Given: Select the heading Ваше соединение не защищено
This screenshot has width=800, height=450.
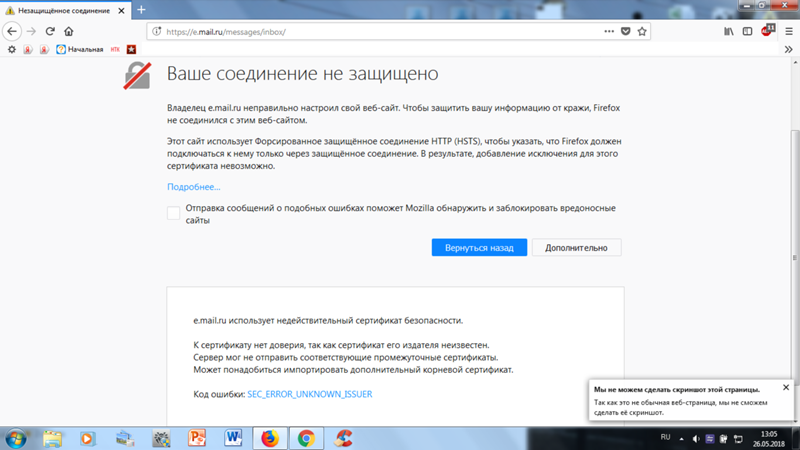Looking at the screenshot, I should point(303,73).
